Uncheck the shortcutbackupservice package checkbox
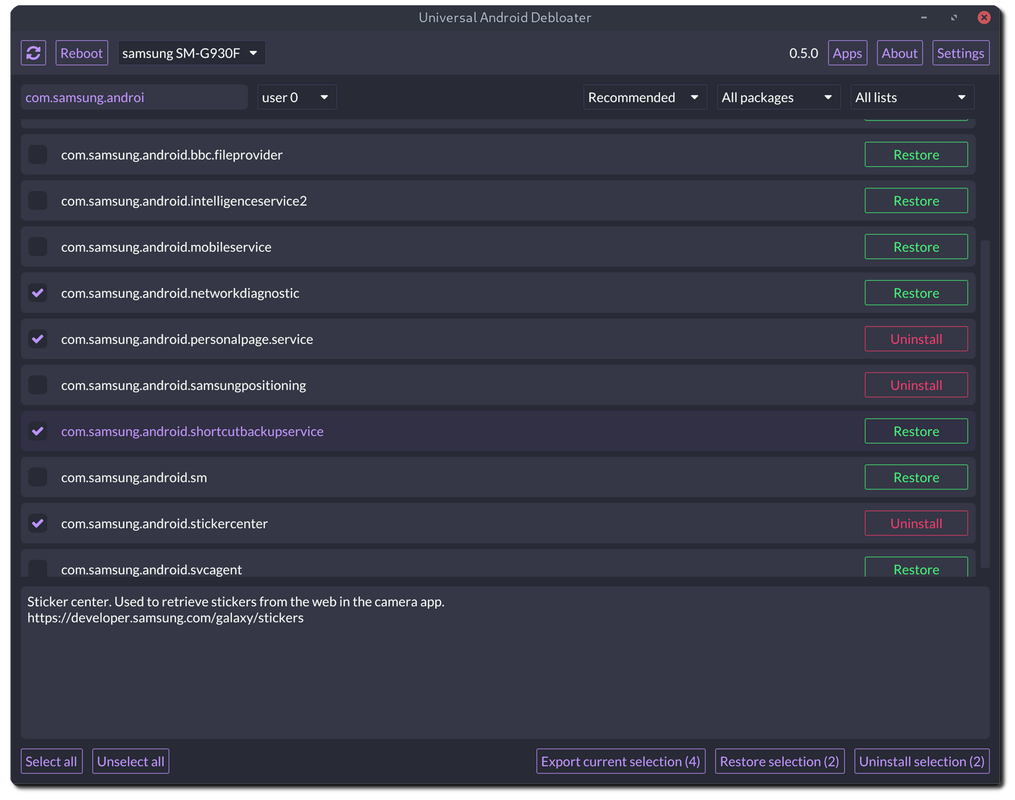1015x800 pixels. point(38,431)
